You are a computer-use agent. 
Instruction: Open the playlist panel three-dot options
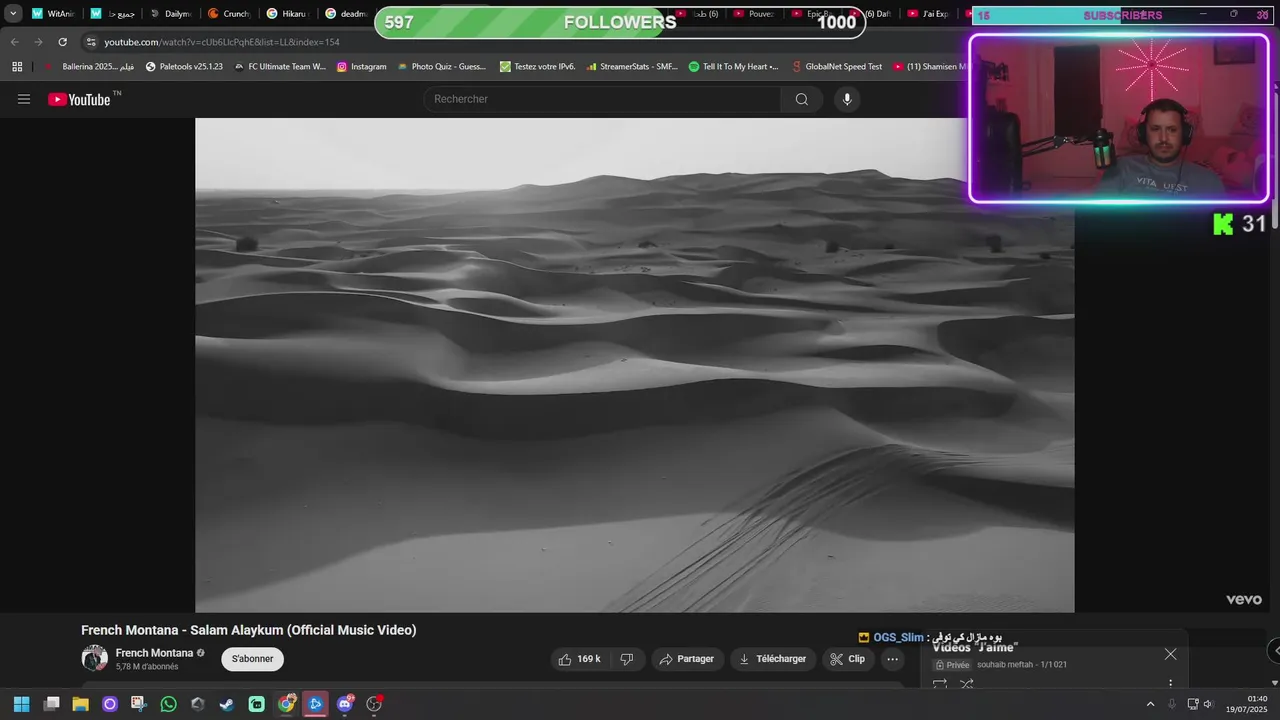[x=1170, y=684]
